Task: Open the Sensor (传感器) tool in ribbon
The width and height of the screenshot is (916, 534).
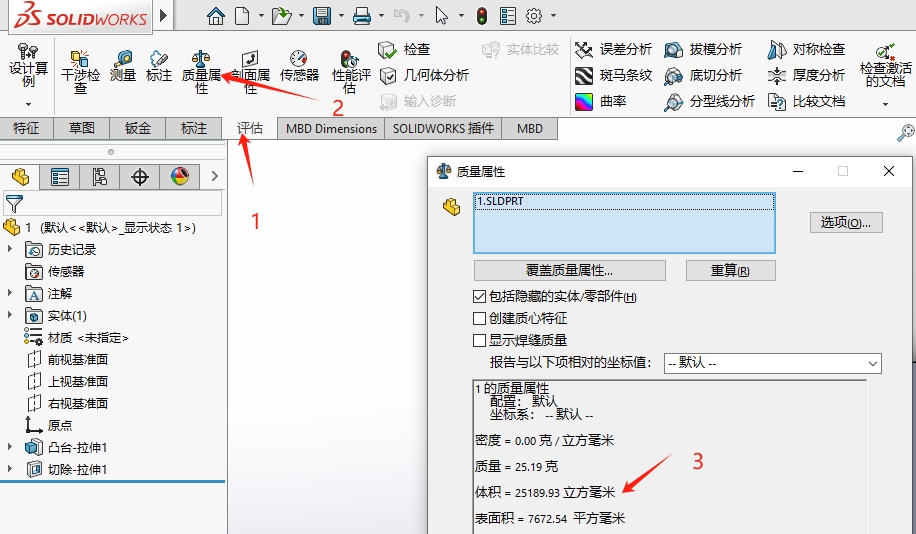Action: point(299,66)
